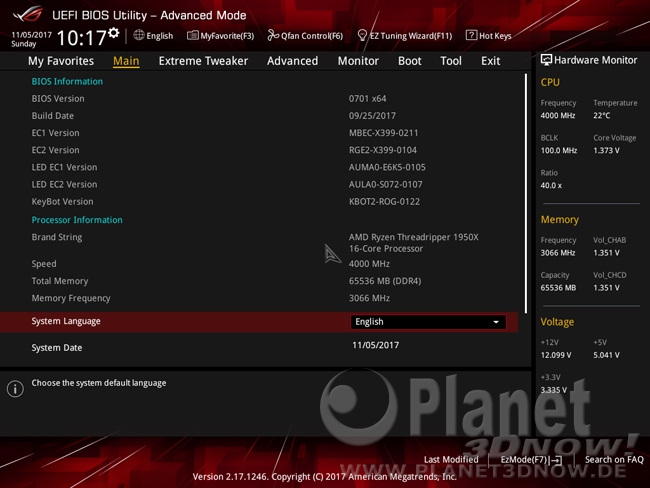The image size is (650, 488).
Task: Click LED EC2 value AULA0-S072-0107
Action: tap(386, 184)
